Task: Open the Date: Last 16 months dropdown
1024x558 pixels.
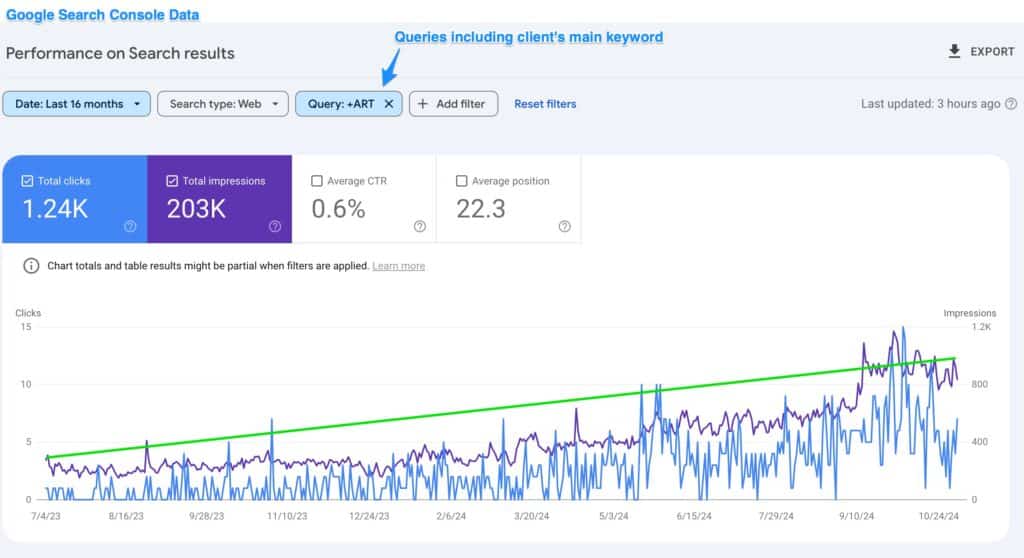Action: click(77, 104)
